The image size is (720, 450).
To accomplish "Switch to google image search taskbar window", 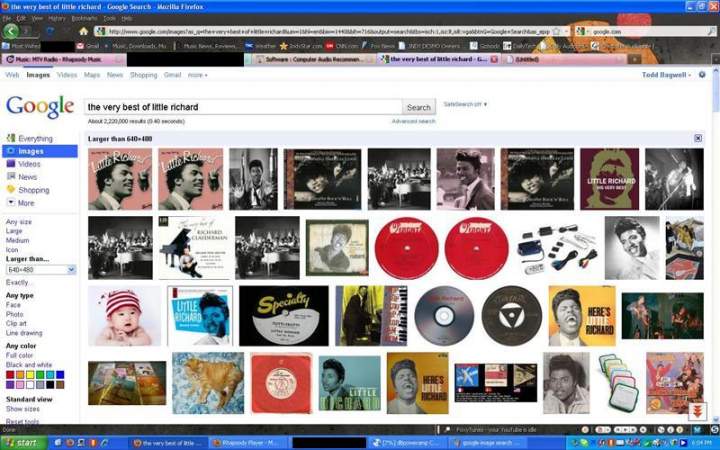I will pyautogui.click(x=487, y=443).
